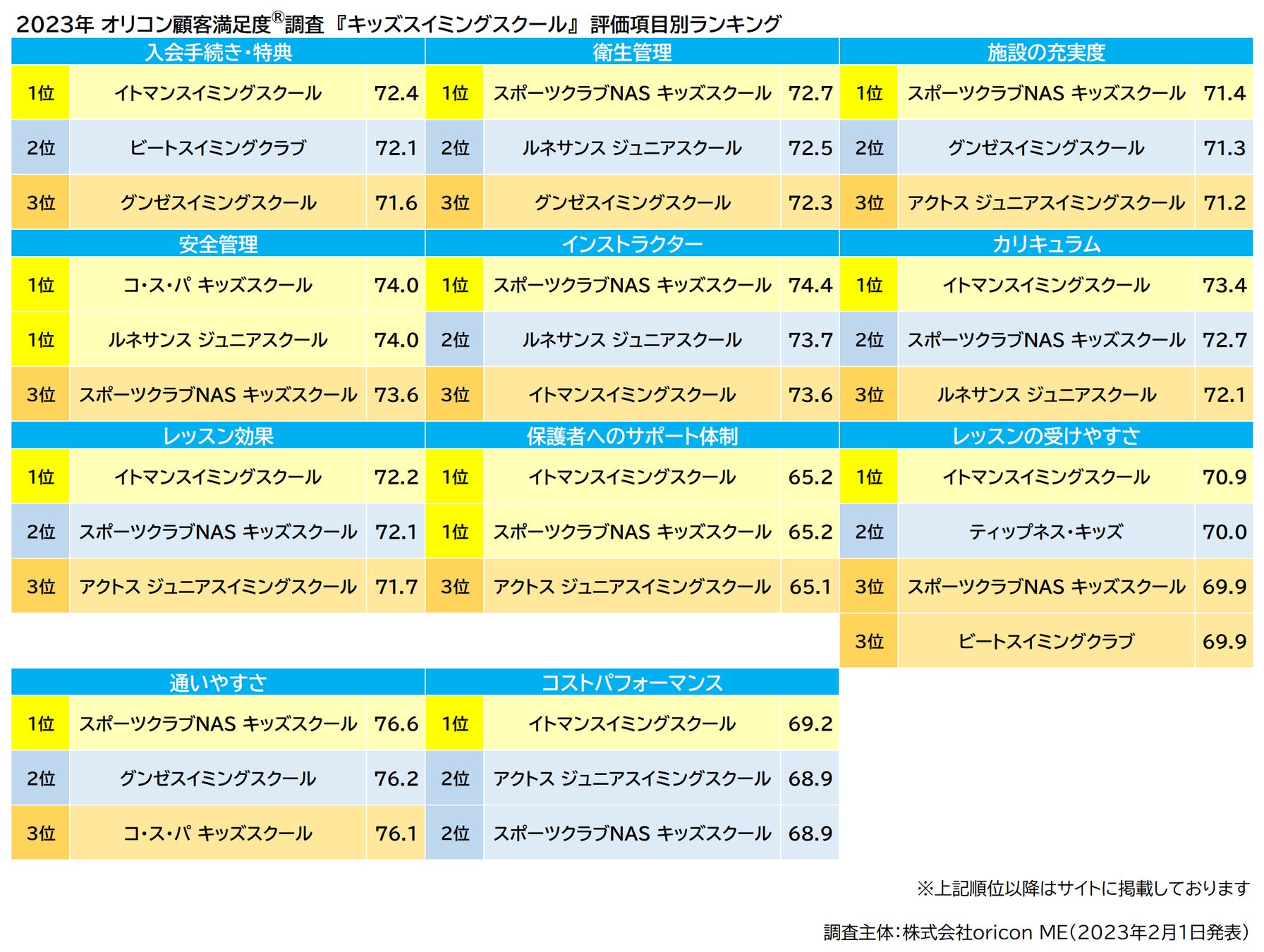Click the 70.0 score for ティップネス・キッズ

(x=1224, y=532)
